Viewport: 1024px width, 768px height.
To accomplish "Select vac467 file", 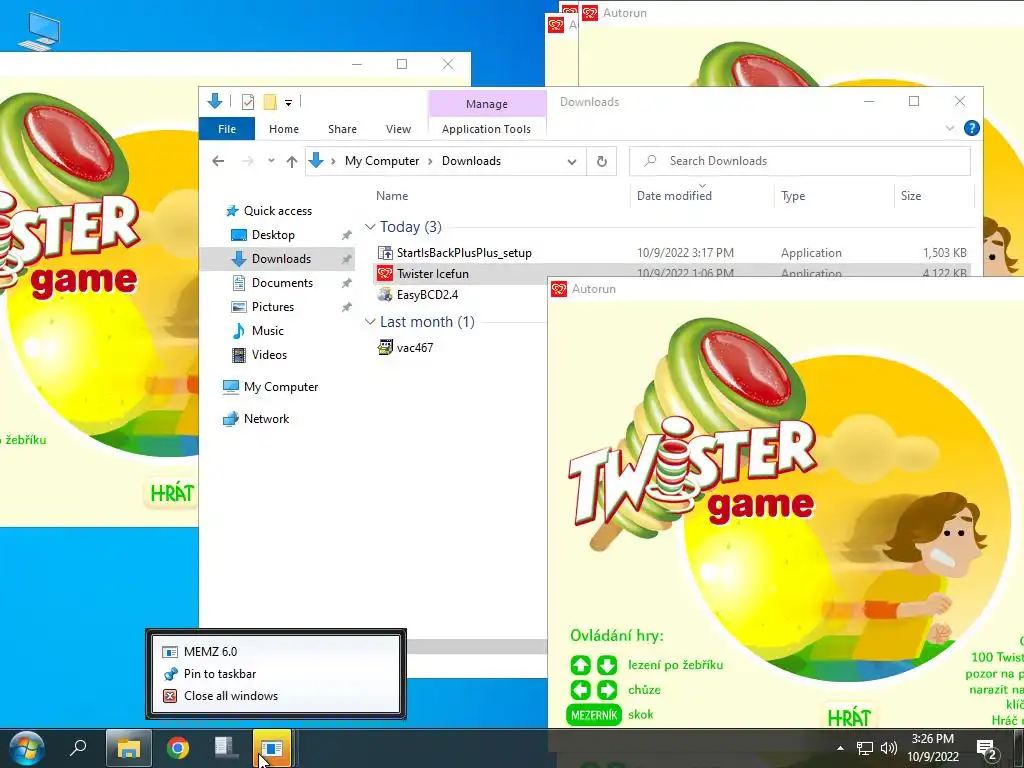I will (x=415, y=347).
